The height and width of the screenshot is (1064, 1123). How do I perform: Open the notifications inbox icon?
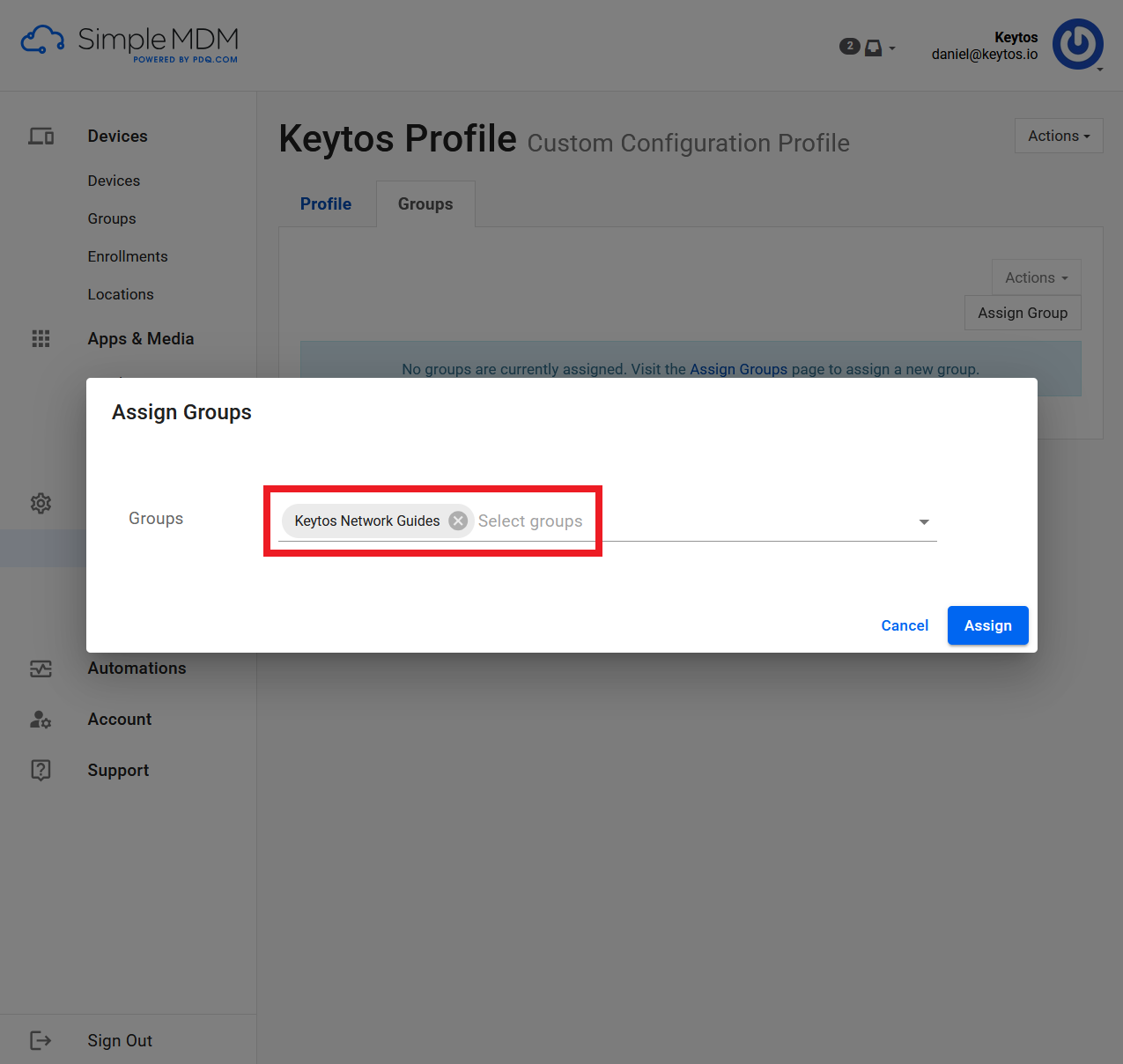(x=873, y=48)
